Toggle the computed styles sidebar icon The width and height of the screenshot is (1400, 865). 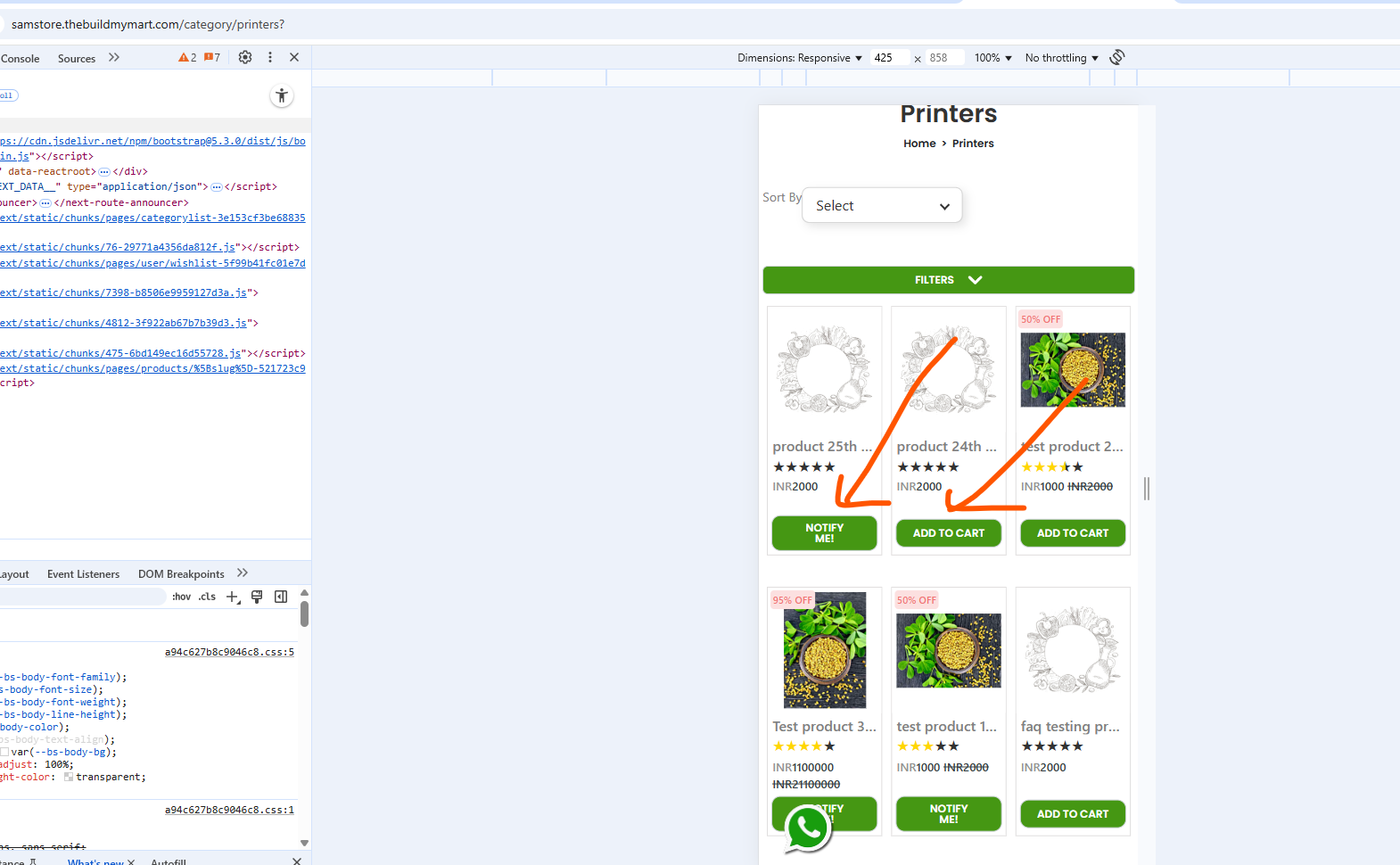(x=281, y=597)
